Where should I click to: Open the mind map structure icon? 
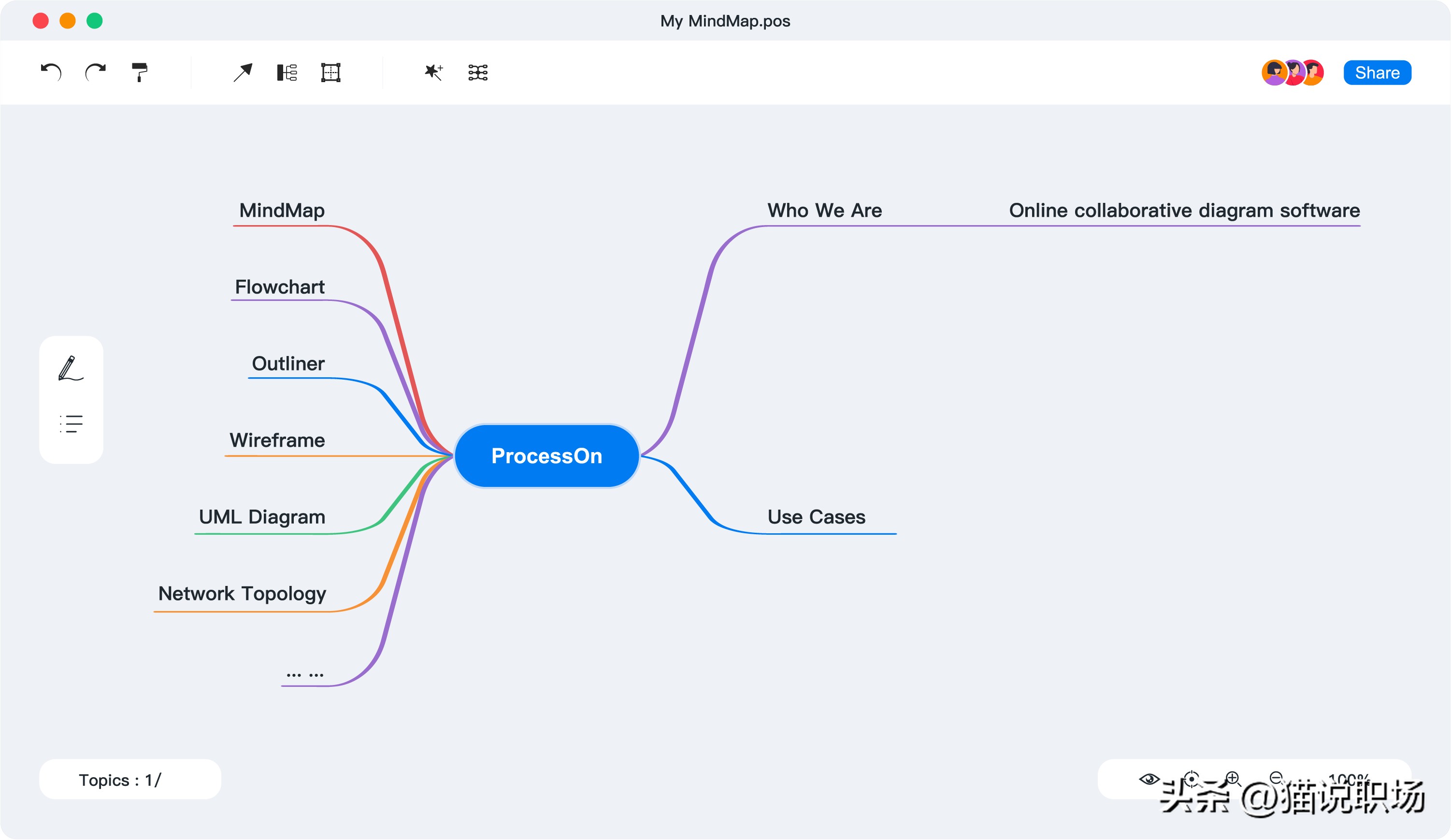coord(478,72)
